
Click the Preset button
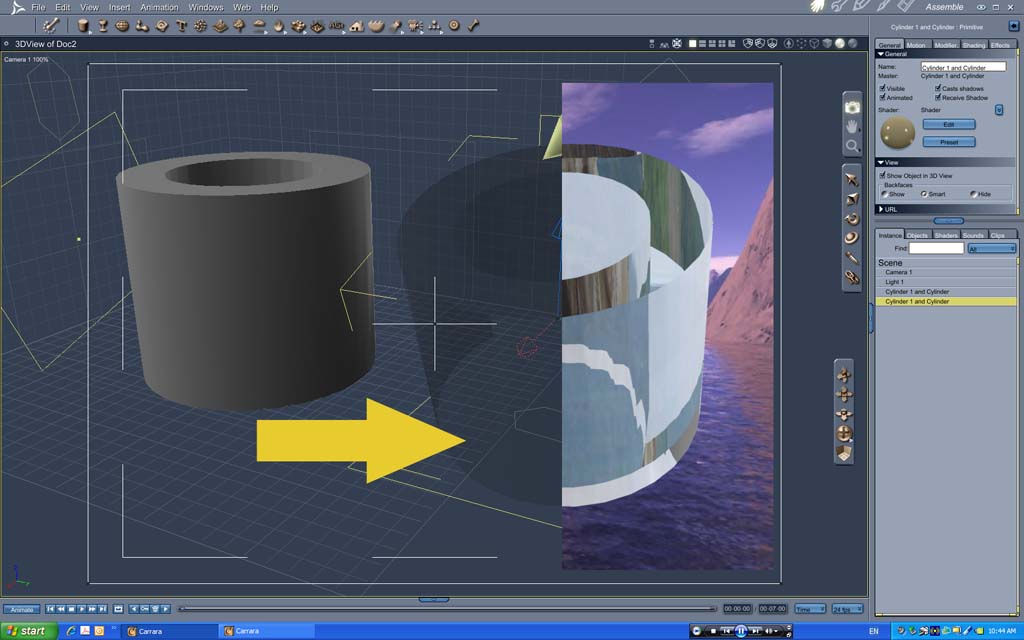(949, 142)
